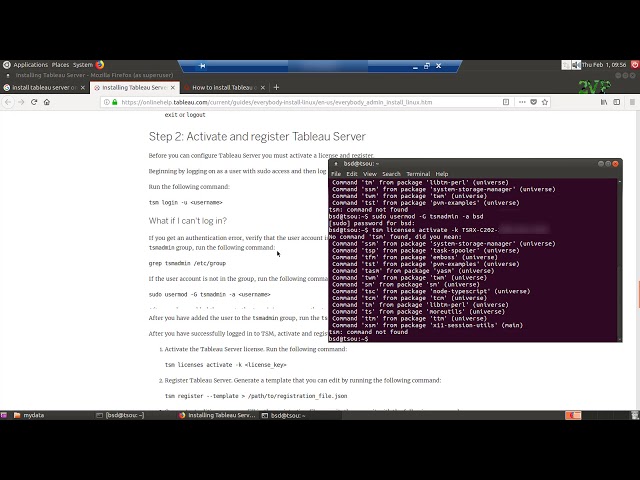Screen dimensions: 640x480
Task: Click the red power icon in top panel
Action: coord(635,64)
